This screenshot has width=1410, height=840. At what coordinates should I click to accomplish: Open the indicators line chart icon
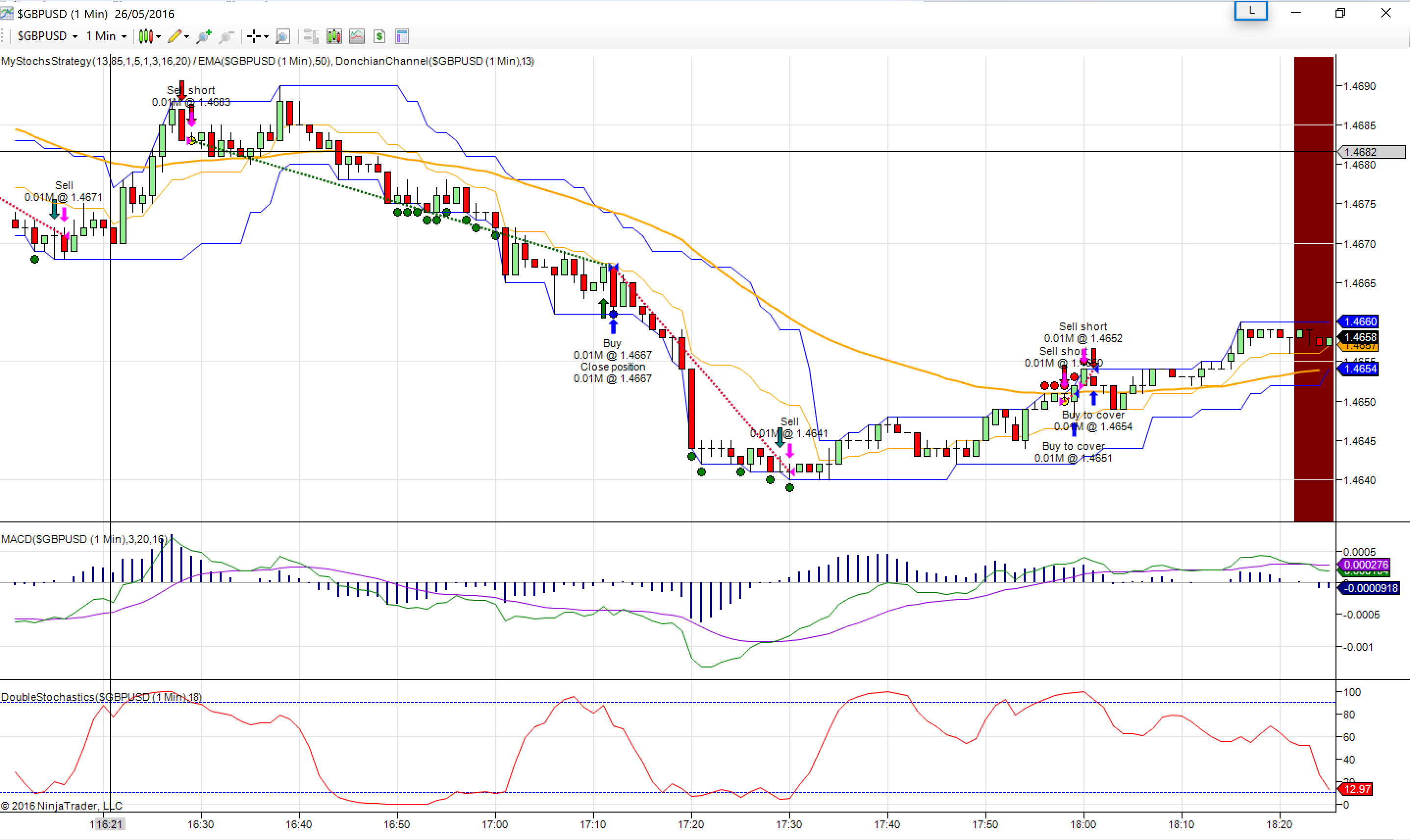pyautogui.click(x=357, y=37)
